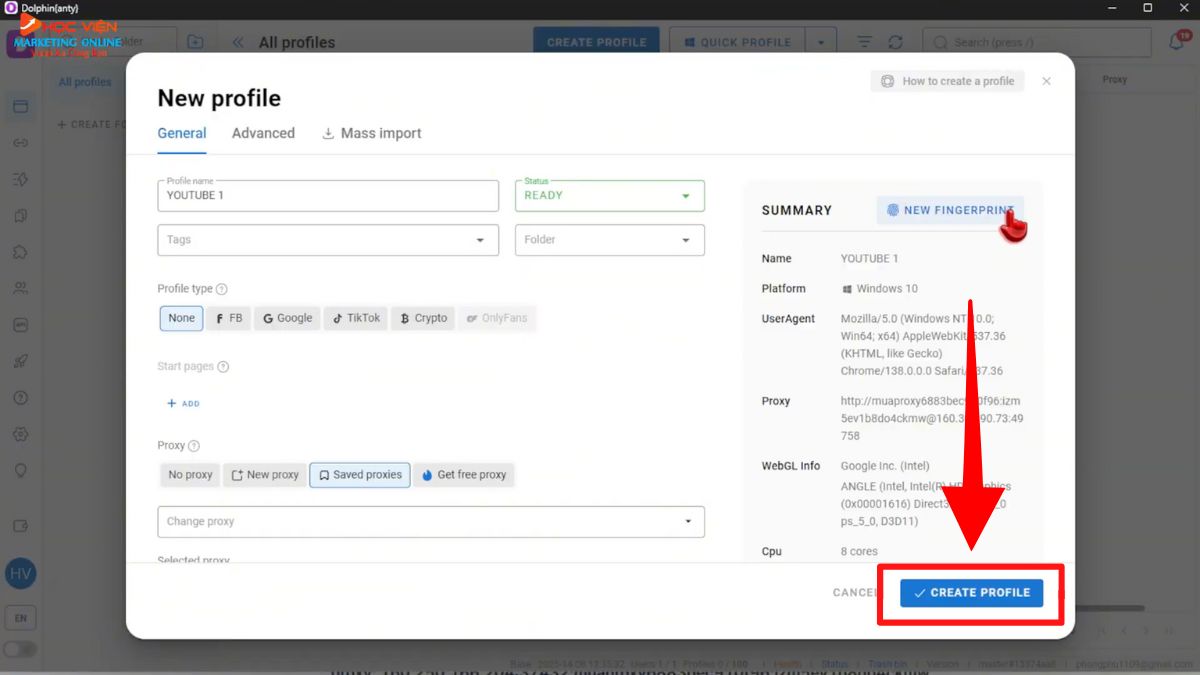This screenshot has height=675, width=1200.
Task: Edit the Profile name field
Action: [328, 196]
